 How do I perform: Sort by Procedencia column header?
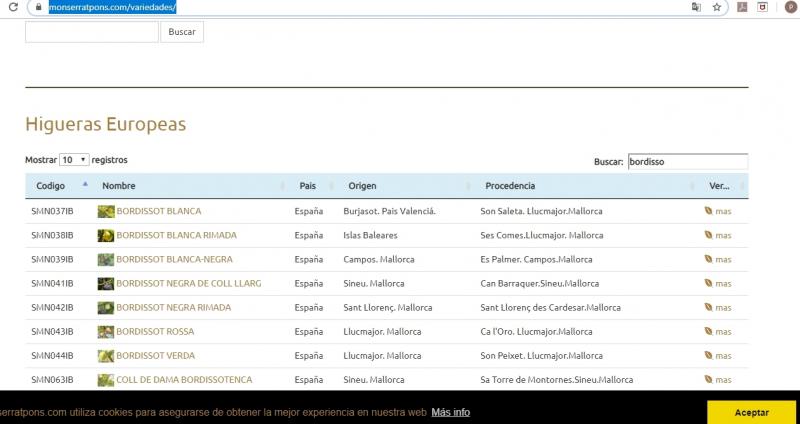click(510, 186)
